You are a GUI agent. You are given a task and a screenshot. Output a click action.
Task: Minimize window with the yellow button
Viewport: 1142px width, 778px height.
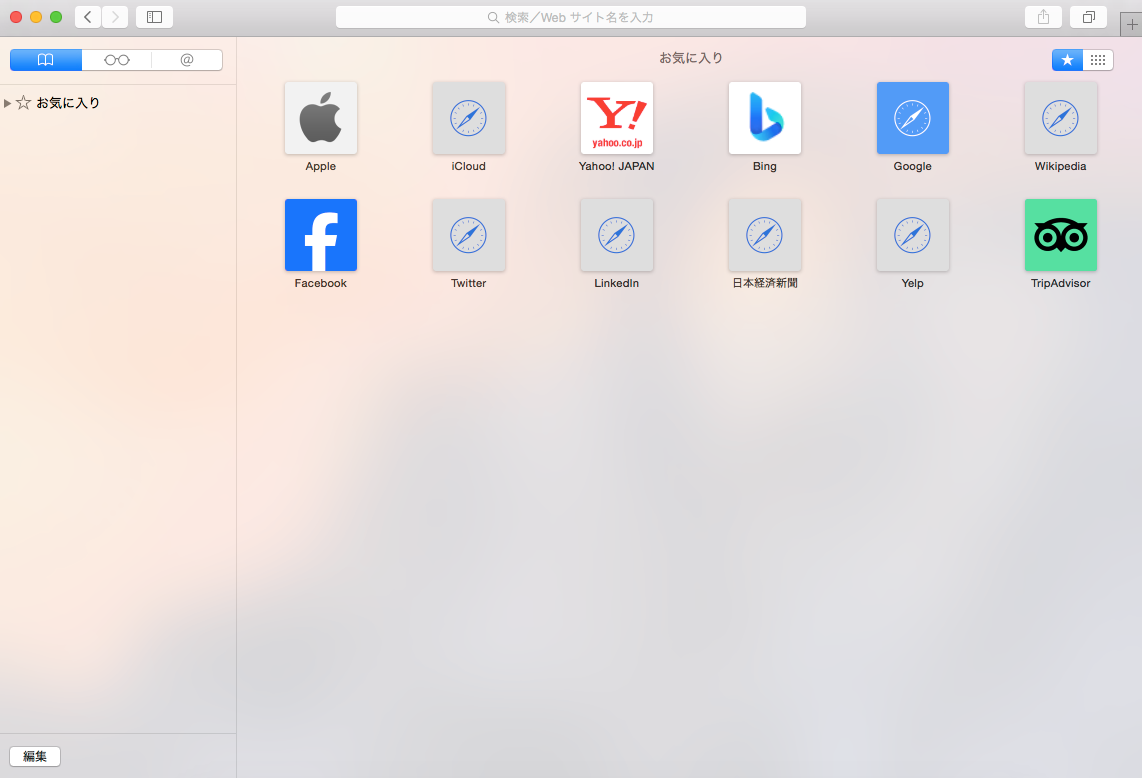pos(36,17)
